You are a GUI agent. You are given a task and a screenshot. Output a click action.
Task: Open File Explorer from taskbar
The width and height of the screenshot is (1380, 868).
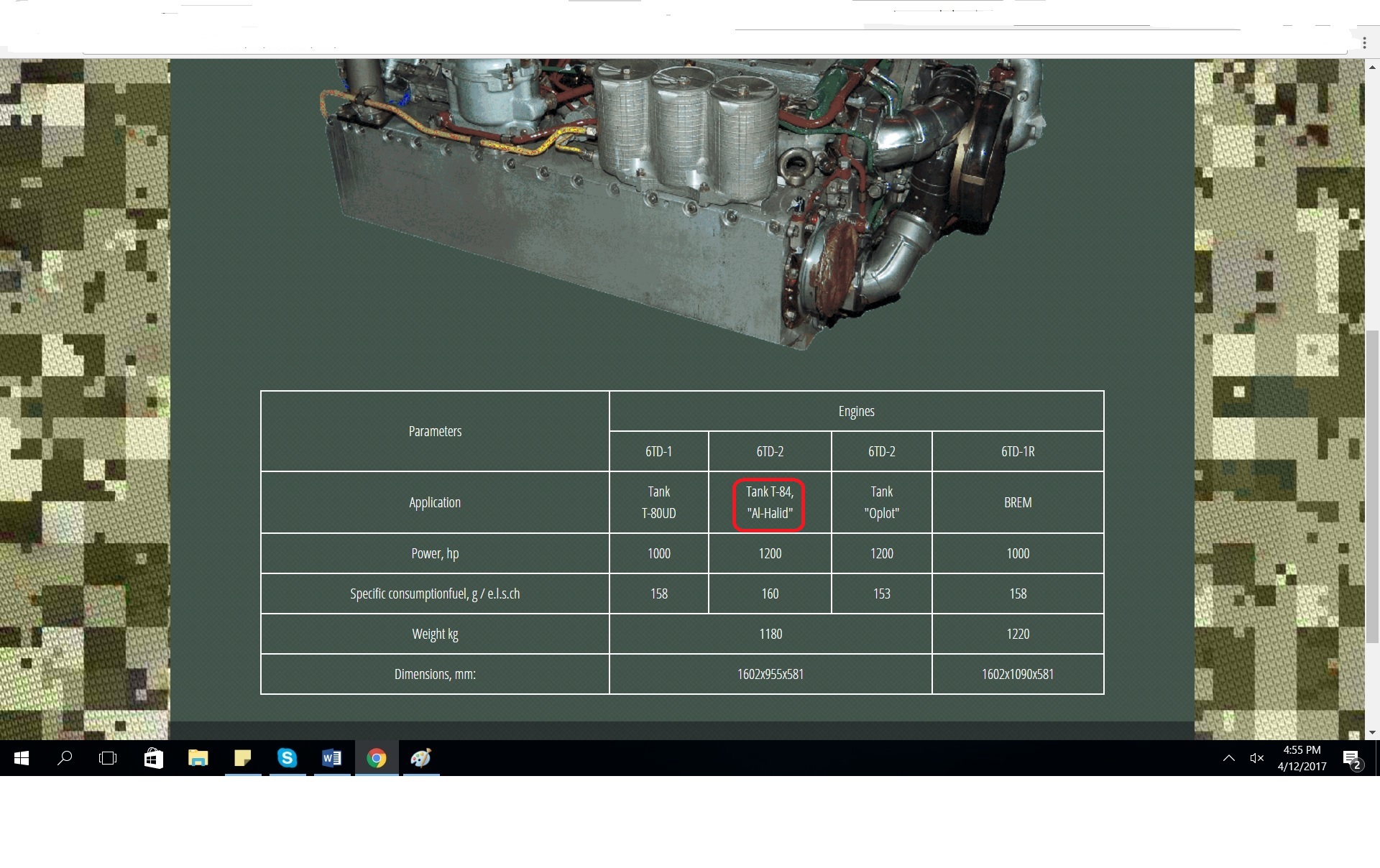[198, 758]
